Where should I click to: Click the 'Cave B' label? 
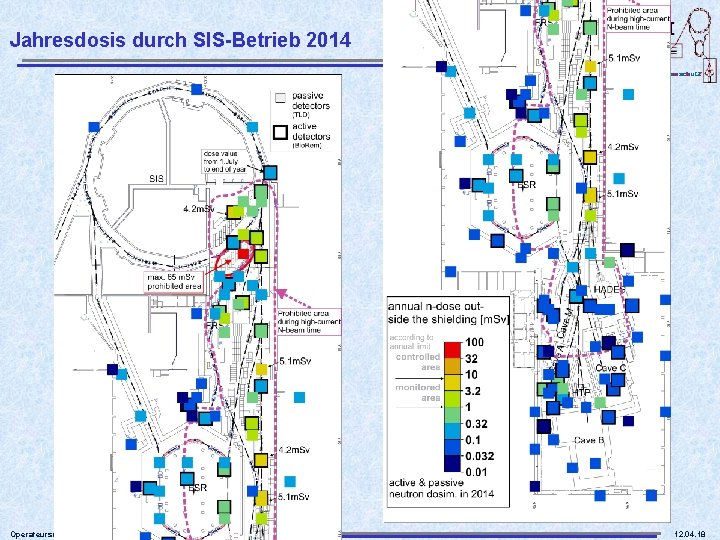589,440
